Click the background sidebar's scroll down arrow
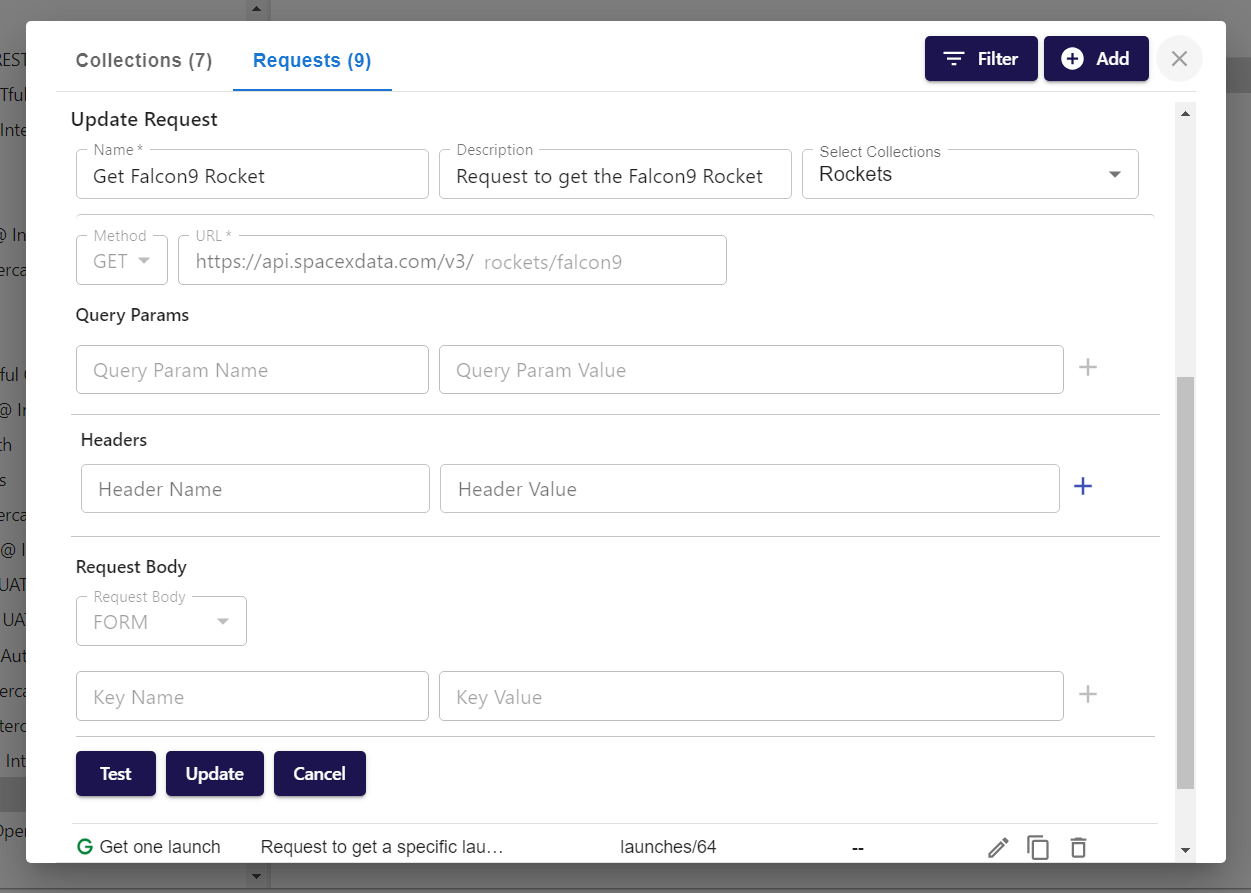Viewport: 1251px width, 893px height. (256, 877)
